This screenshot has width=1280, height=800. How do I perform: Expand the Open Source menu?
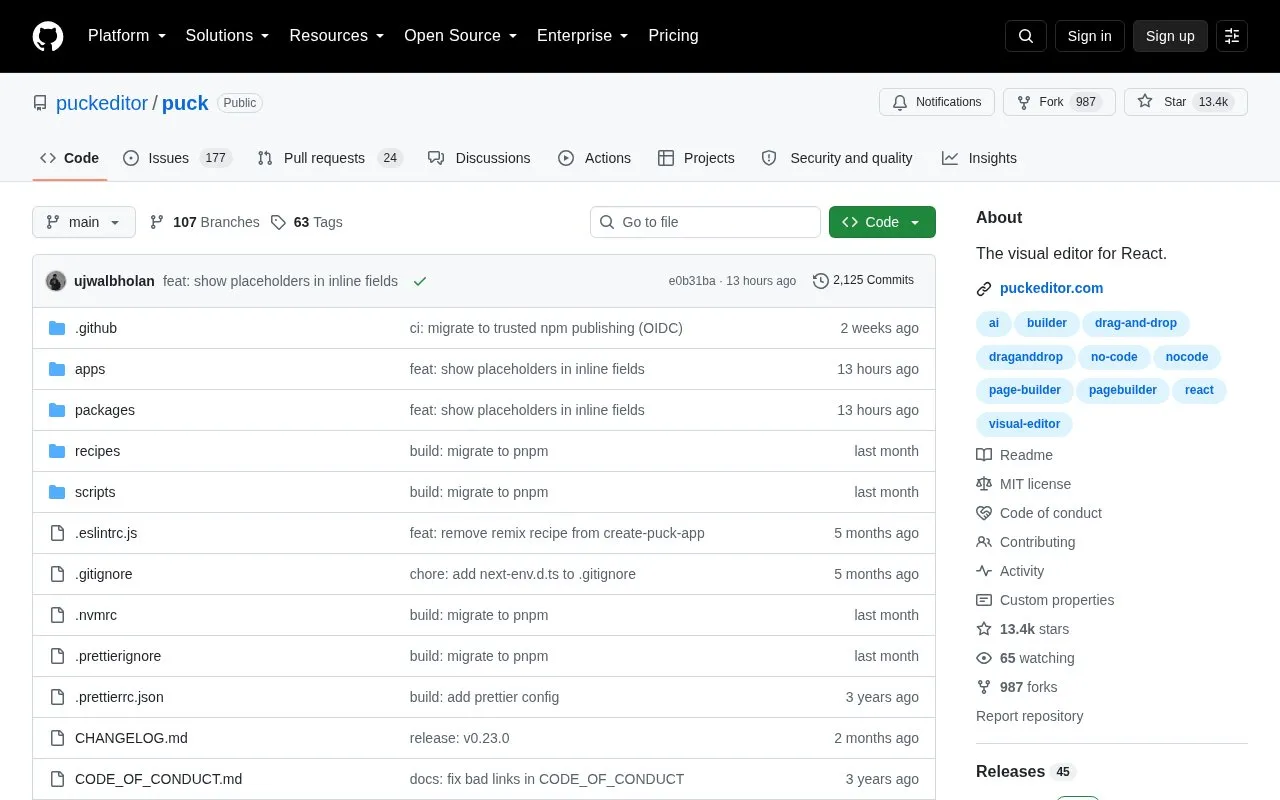click(x=461, y=36)
